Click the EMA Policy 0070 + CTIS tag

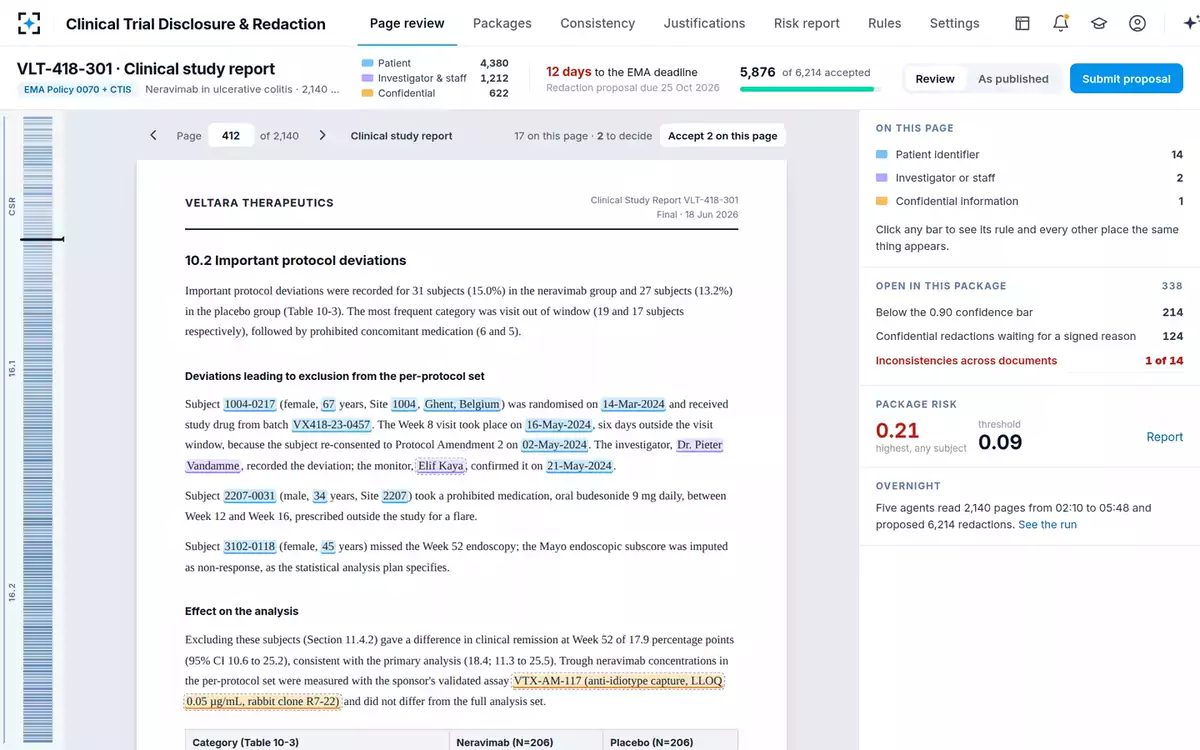[77, 89]
